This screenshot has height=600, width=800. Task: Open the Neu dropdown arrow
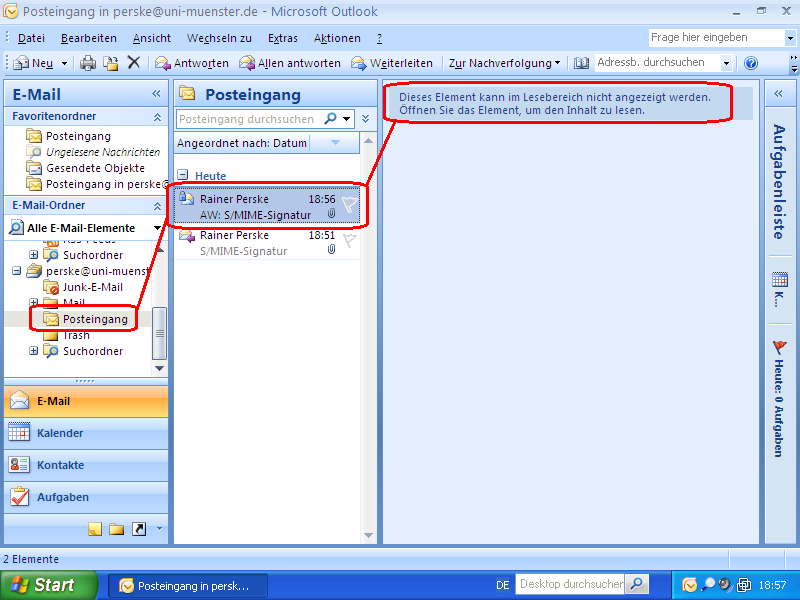pos(64,62)
